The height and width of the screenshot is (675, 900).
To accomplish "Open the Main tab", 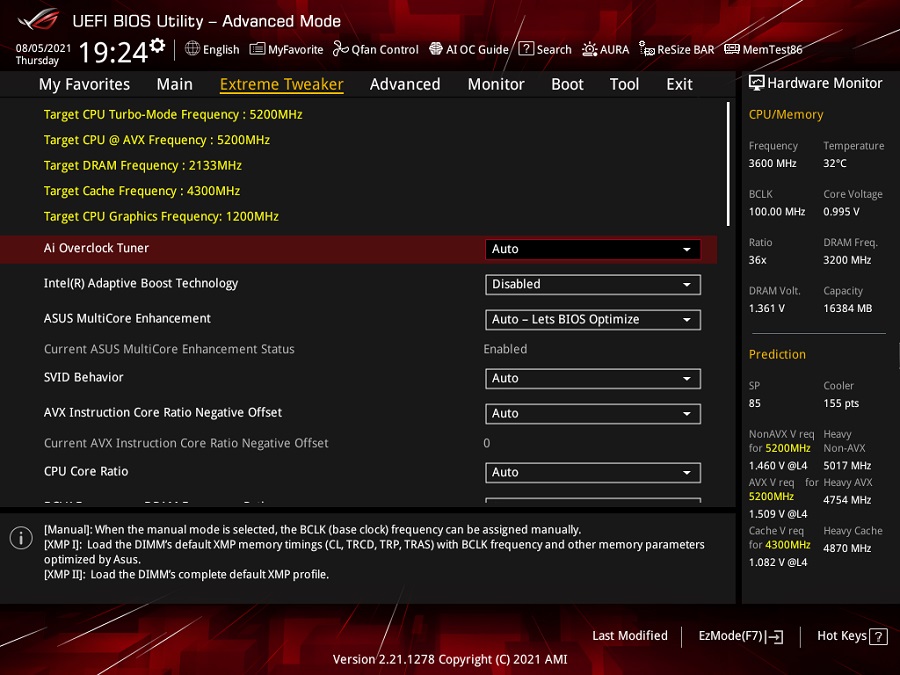I will click(174, 84).
